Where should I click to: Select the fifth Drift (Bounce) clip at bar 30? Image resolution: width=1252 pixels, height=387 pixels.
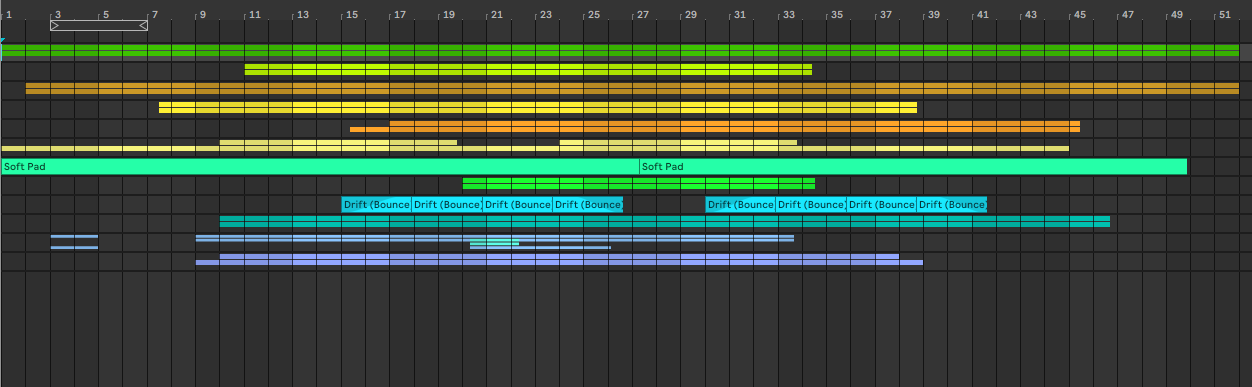click(741, 204)
